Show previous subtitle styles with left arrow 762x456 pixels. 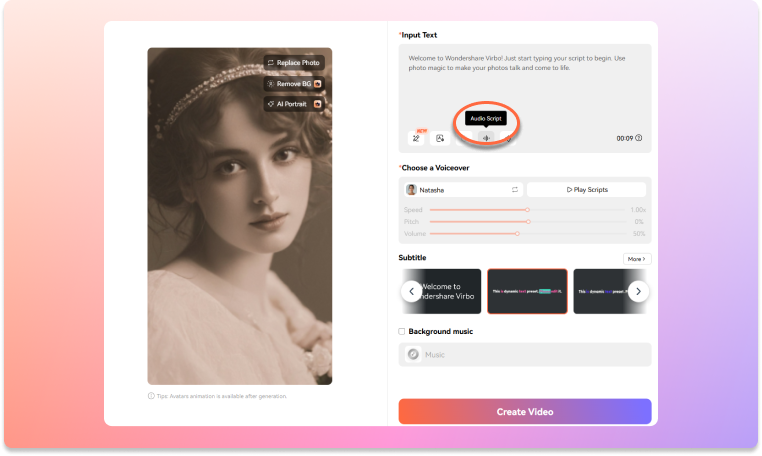(411, 291)
